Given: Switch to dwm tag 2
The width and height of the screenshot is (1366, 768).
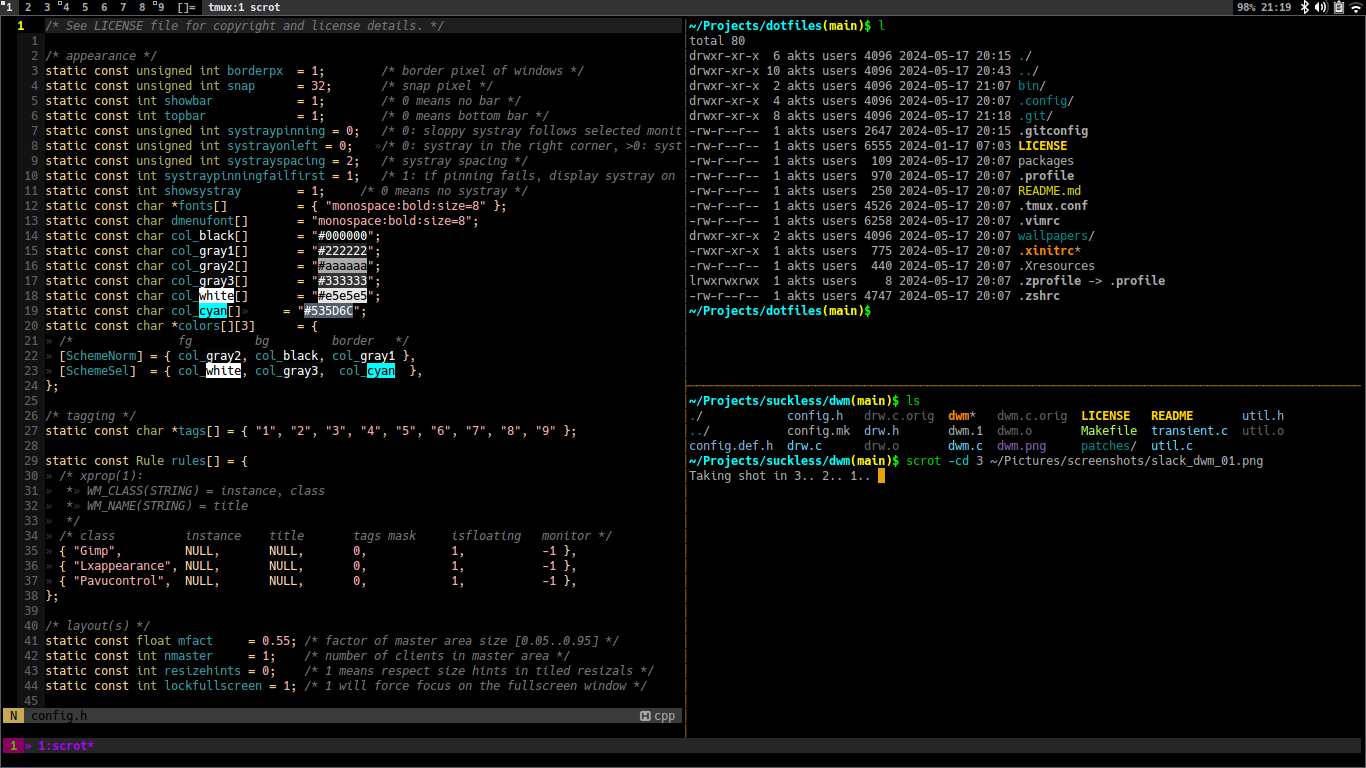Looking at the screenshot, I should click(x=28, y=7).
